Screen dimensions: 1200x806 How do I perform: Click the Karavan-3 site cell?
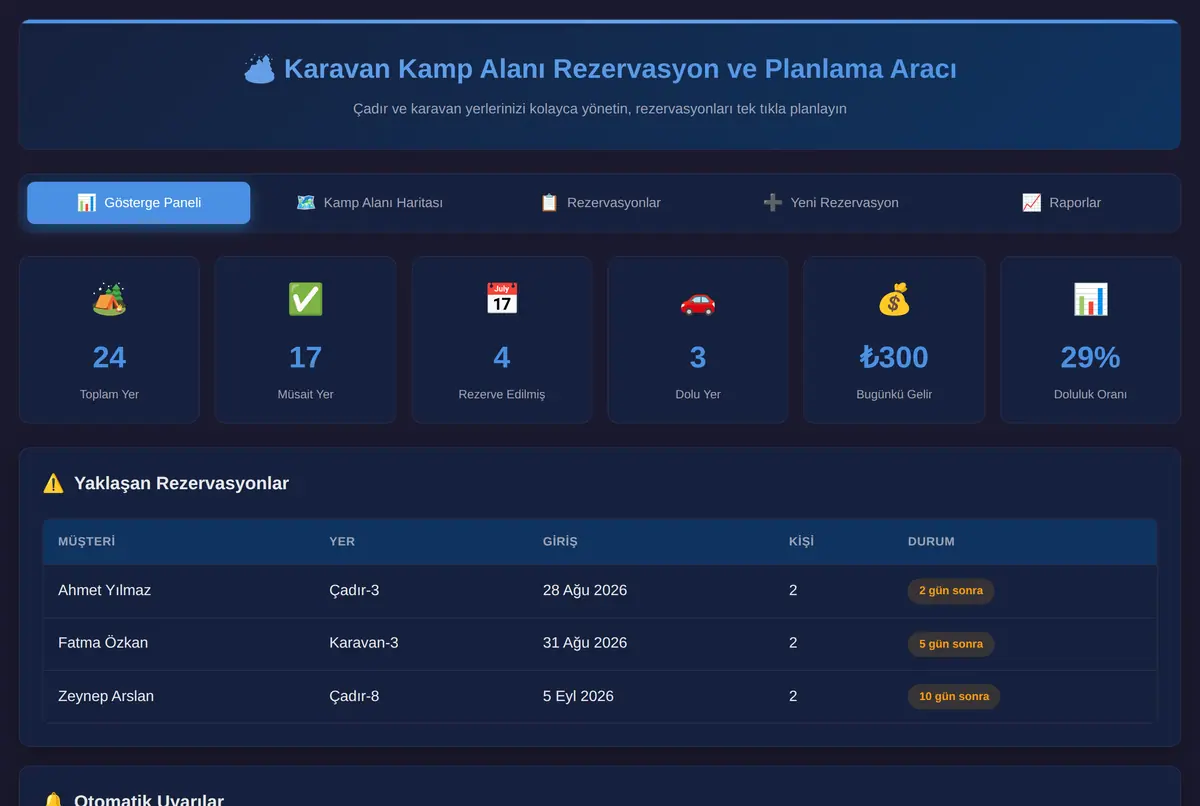[x=364, y=643]
